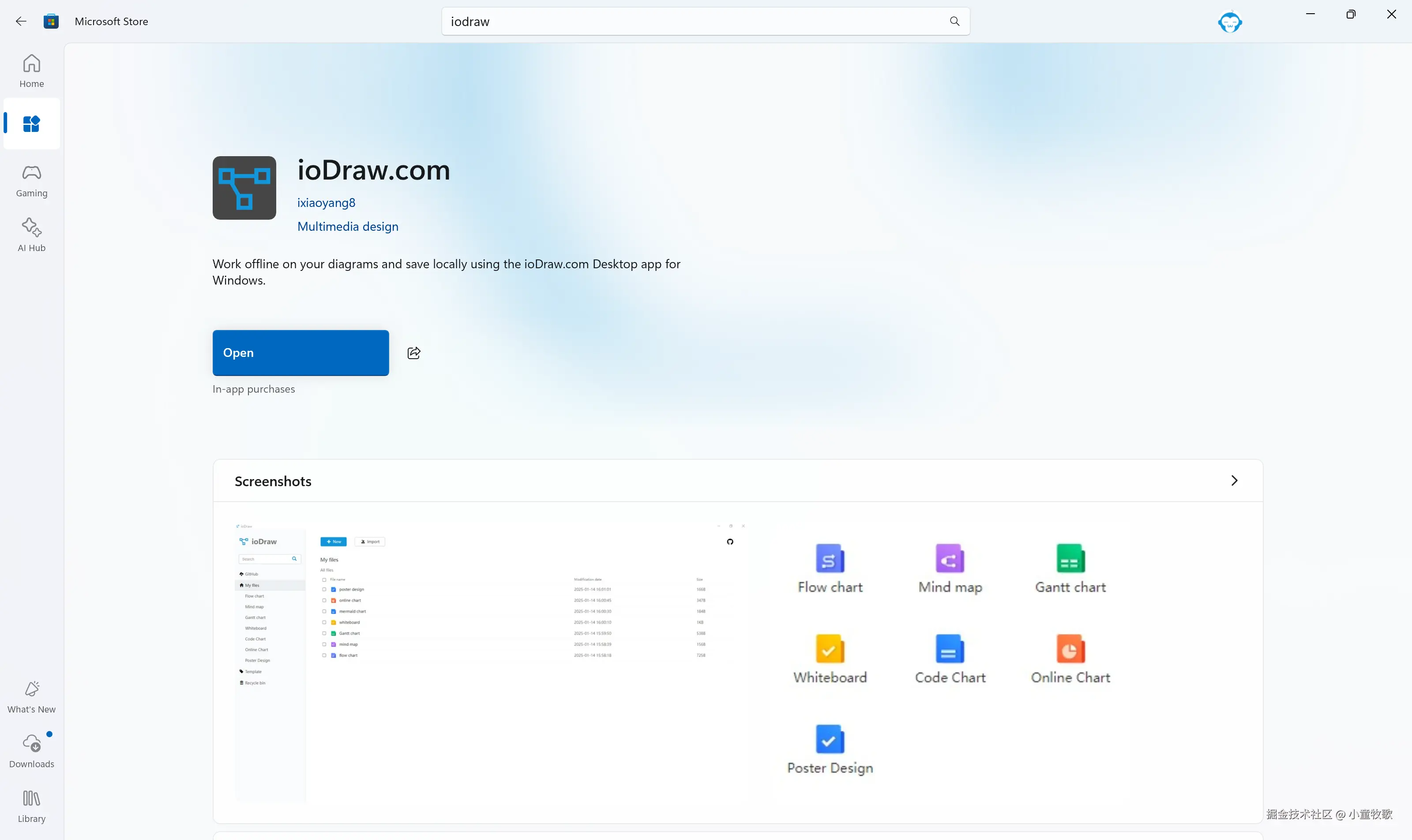
Task: Go to the Home section
Action: pos(31,71)
